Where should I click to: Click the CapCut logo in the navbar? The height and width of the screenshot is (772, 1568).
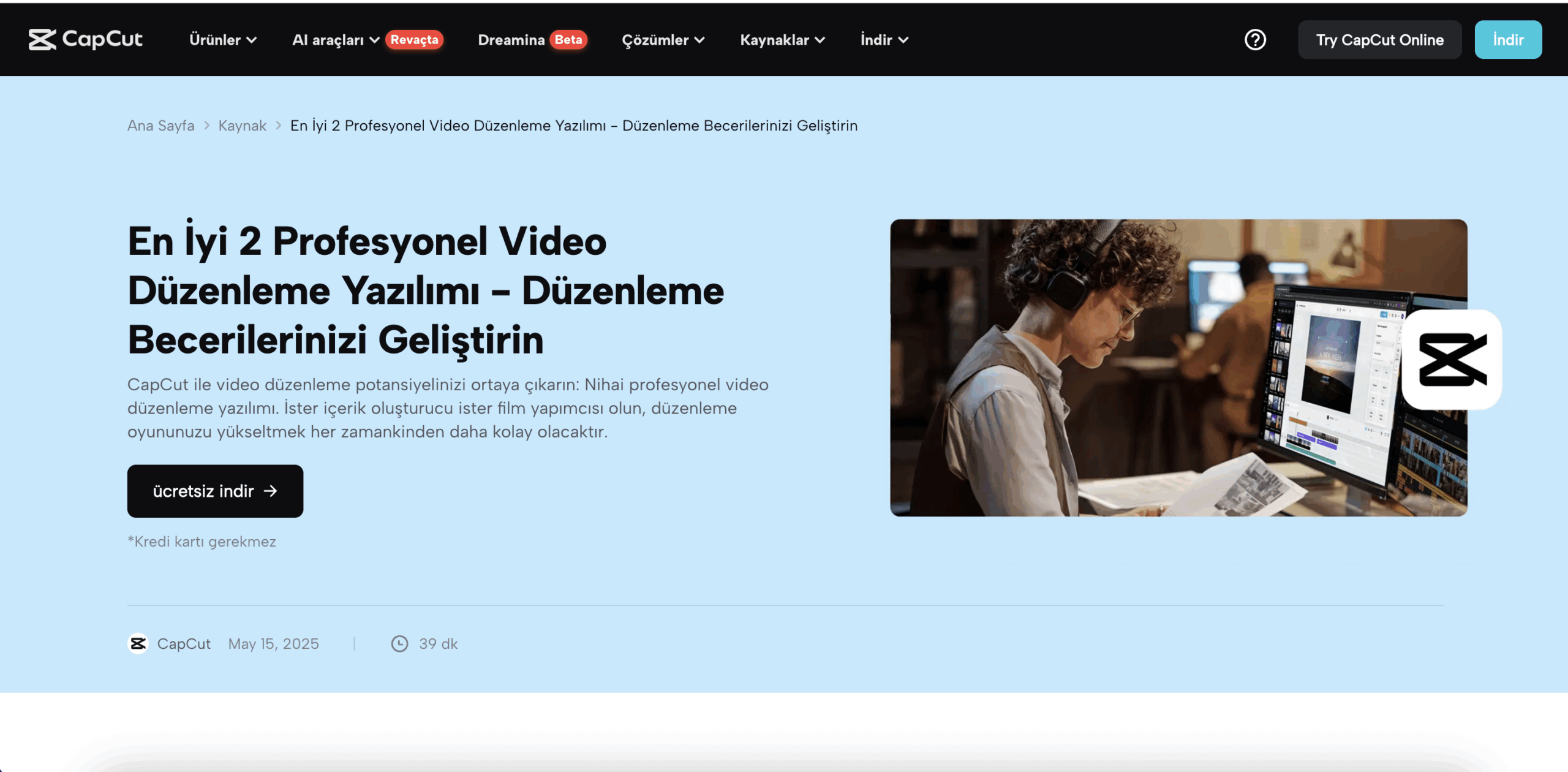(85, 40)
